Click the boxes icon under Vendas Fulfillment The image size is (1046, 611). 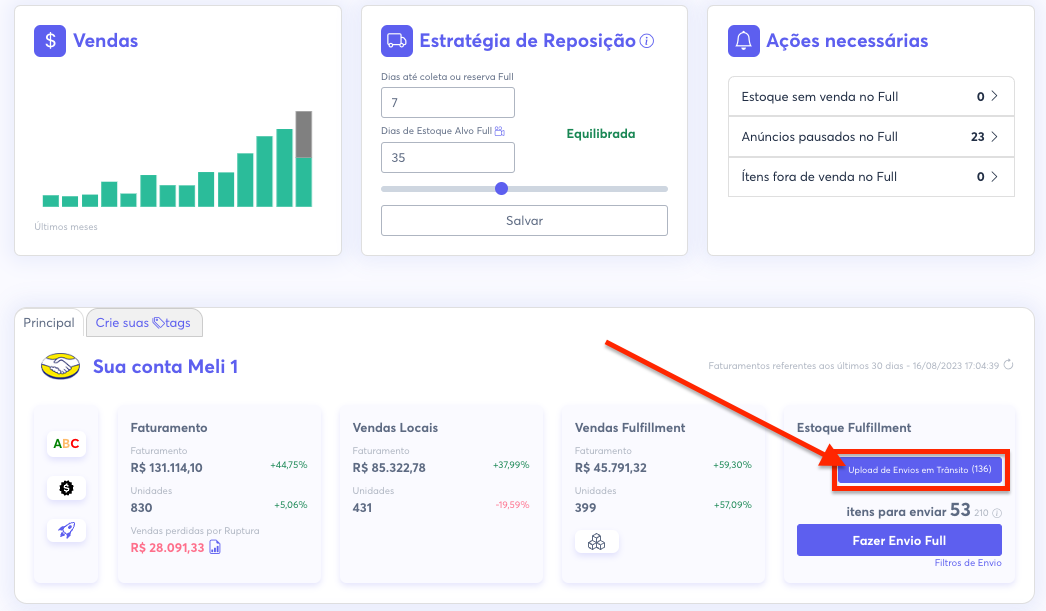pyautogui.click(x=596, y=542)
